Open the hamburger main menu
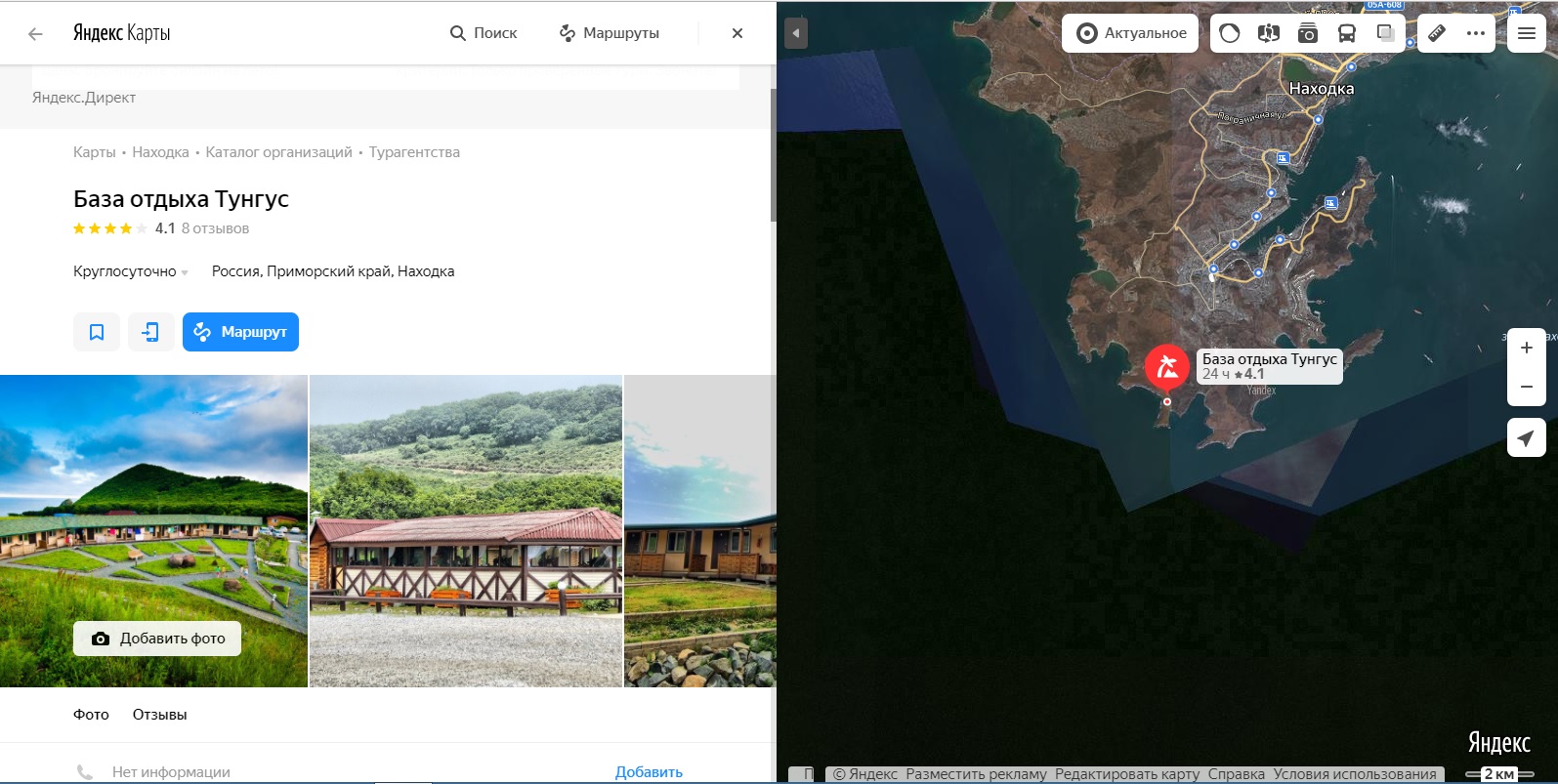1558x784 pixels. (x=1527, y=33)
